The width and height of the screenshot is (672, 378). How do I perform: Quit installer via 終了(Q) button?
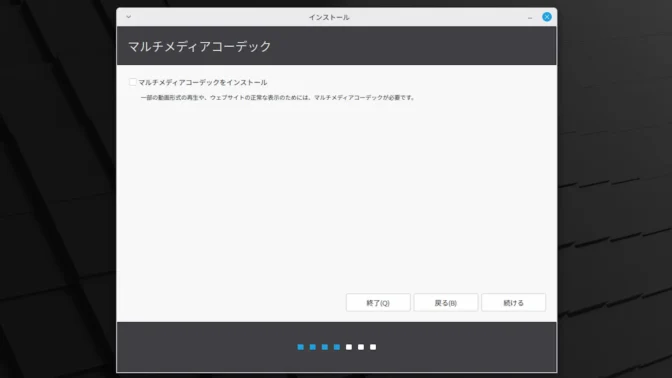coord(378,303)
